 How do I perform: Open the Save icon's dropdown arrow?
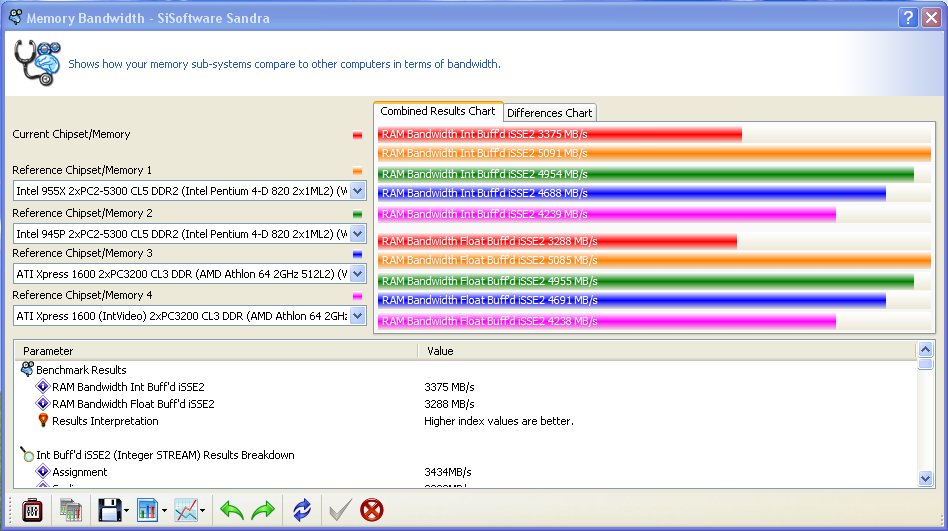126,511
